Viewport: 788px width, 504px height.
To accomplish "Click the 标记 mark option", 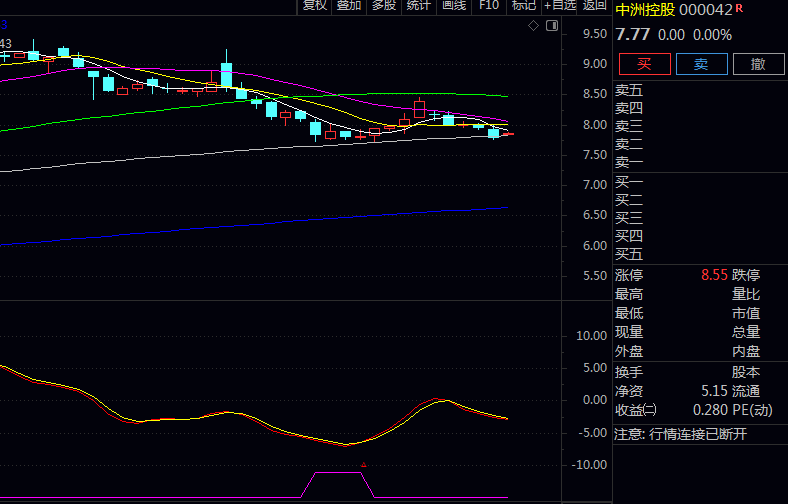I will click(x=523, y=6).
